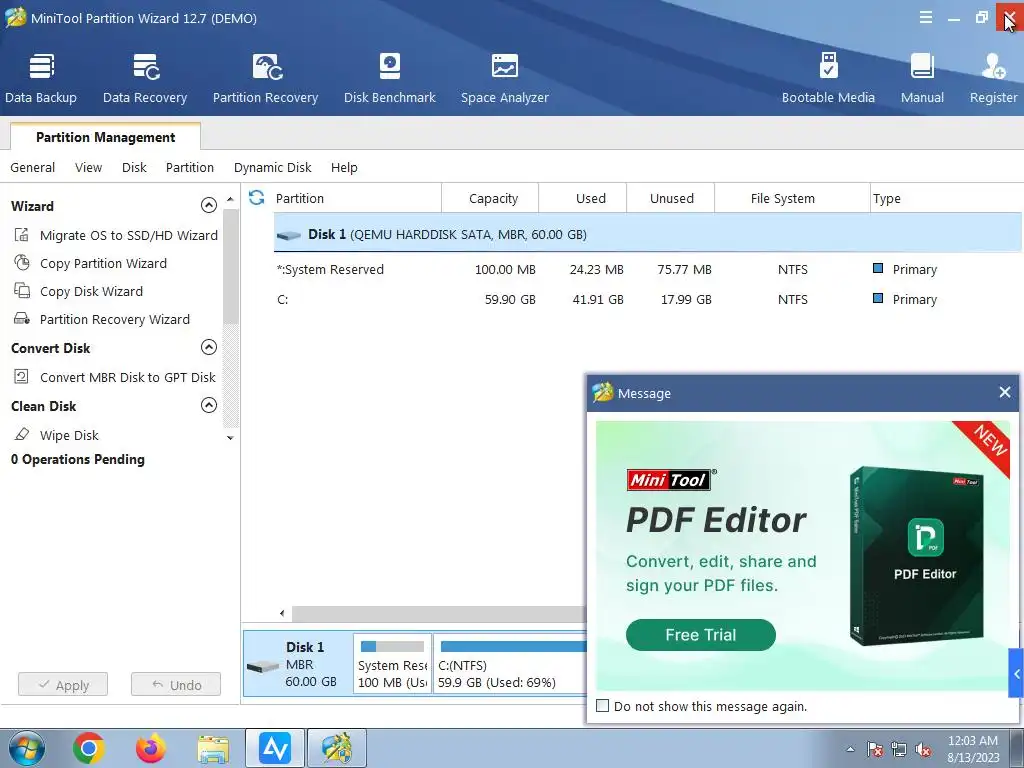Open the Partition Recovery Wizard in the sidebar

coord(102,319)
